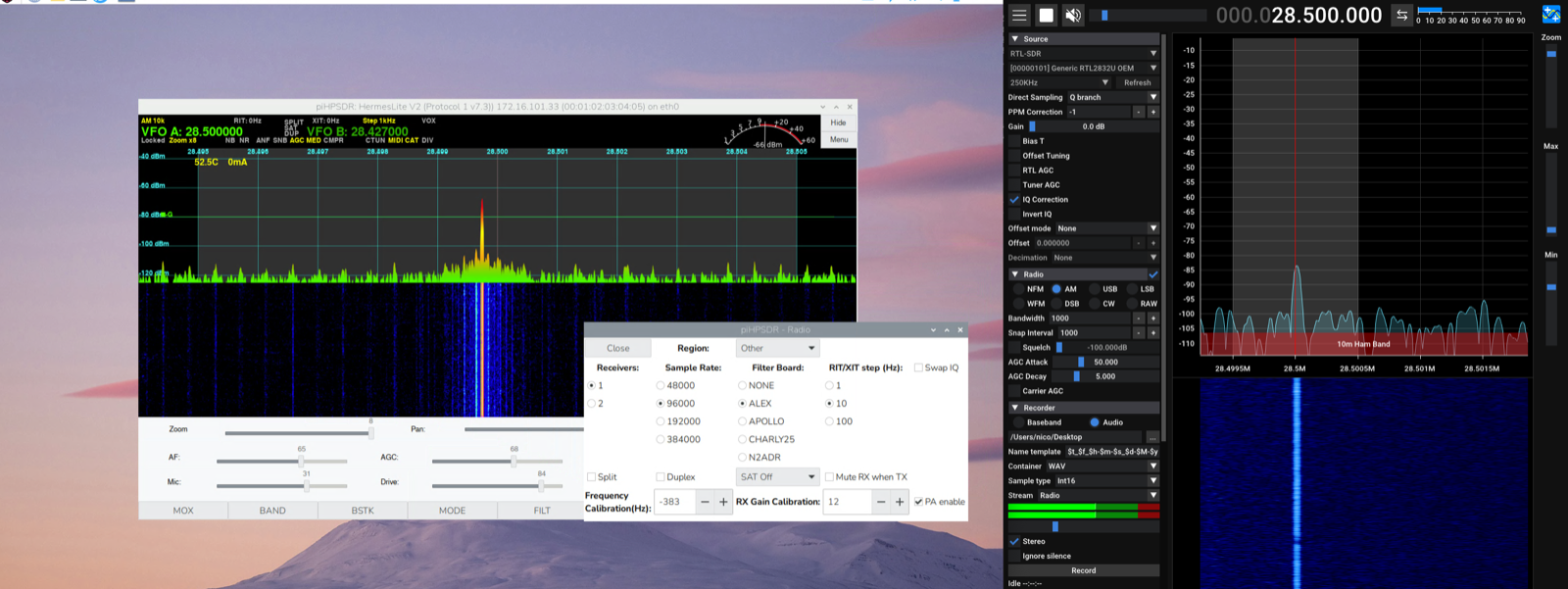This screenshot has width=1568, height=589.
Task: Mute audio with the speaker icon
Action: click(x=1073, y=15)
